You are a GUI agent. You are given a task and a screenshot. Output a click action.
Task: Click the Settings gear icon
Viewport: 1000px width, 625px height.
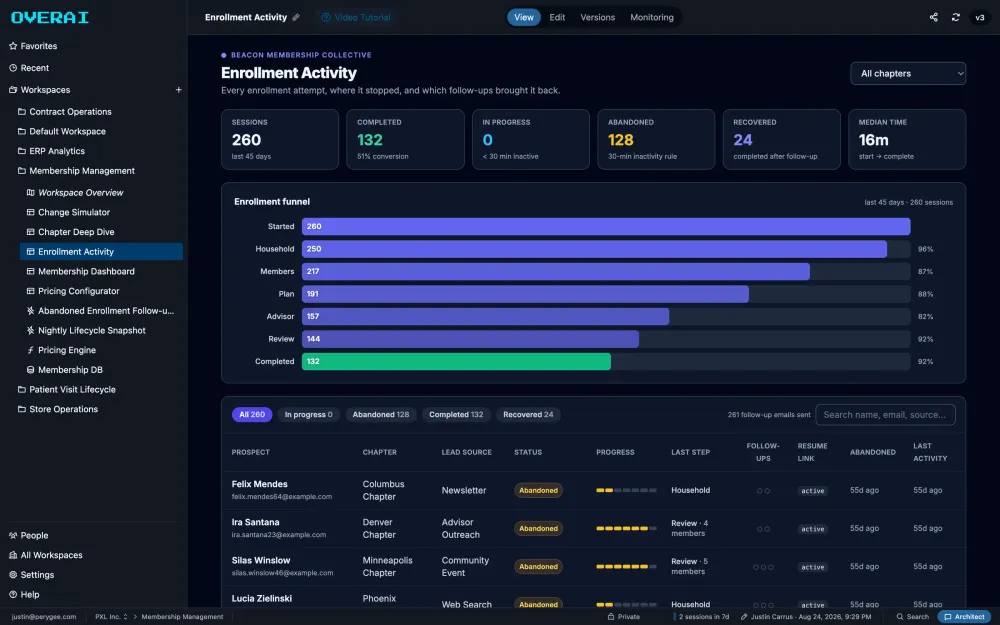click(13, 575)
